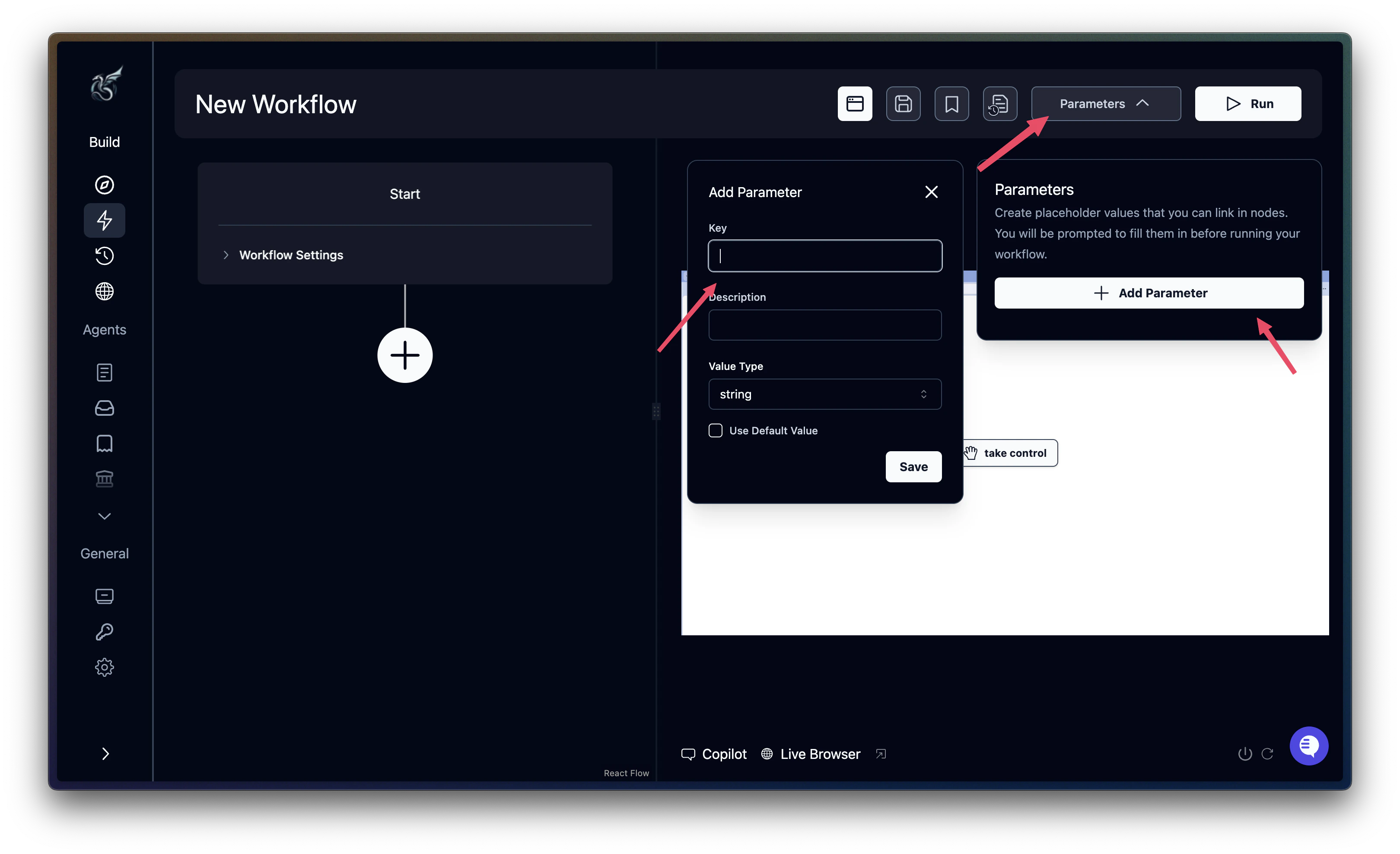Open the key credentials icon under General

click(x=105, y=632)
